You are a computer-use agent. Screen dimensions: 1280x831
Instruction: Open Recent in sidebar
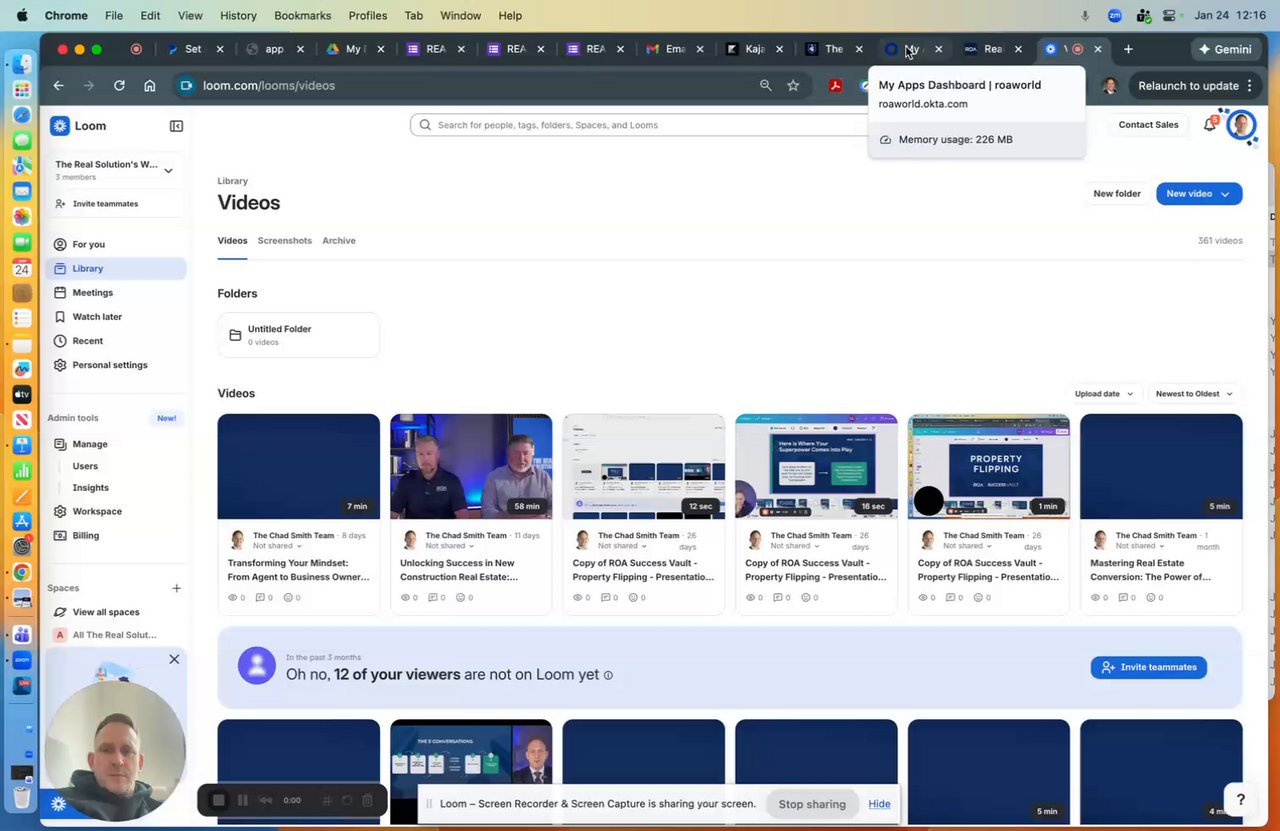click(x=87, y=341)
